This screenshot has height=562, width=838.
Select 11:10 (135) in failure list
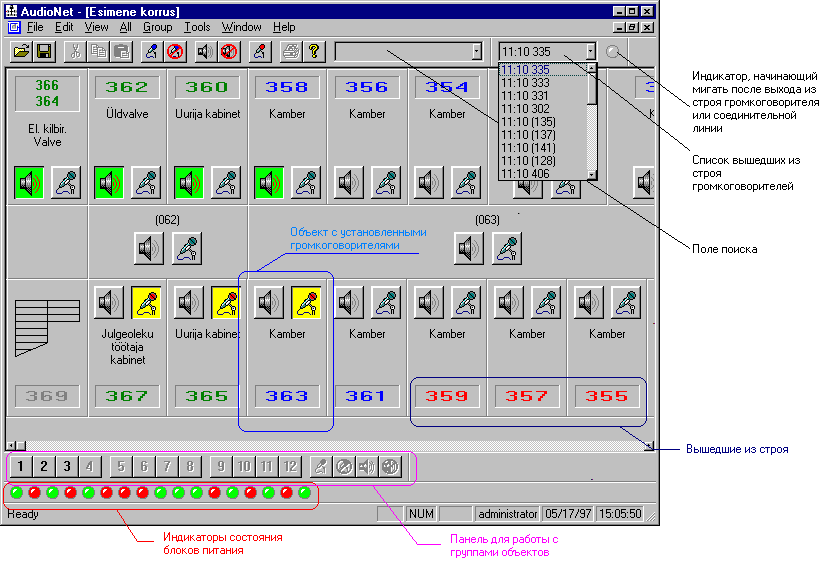point(543,122)
